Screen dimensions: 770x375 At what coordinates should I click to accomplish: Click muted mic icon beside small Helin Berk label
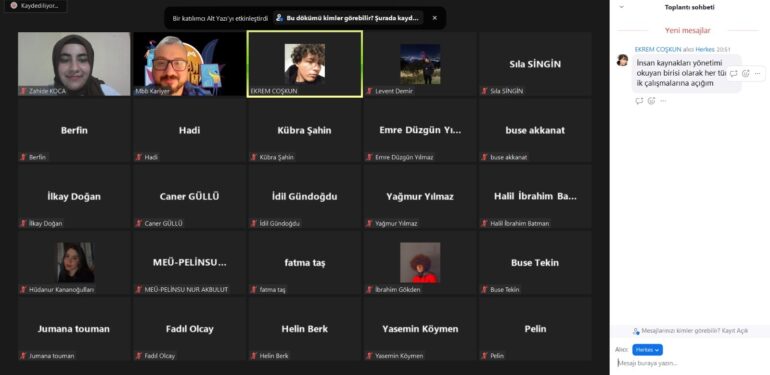click(253, 356)
